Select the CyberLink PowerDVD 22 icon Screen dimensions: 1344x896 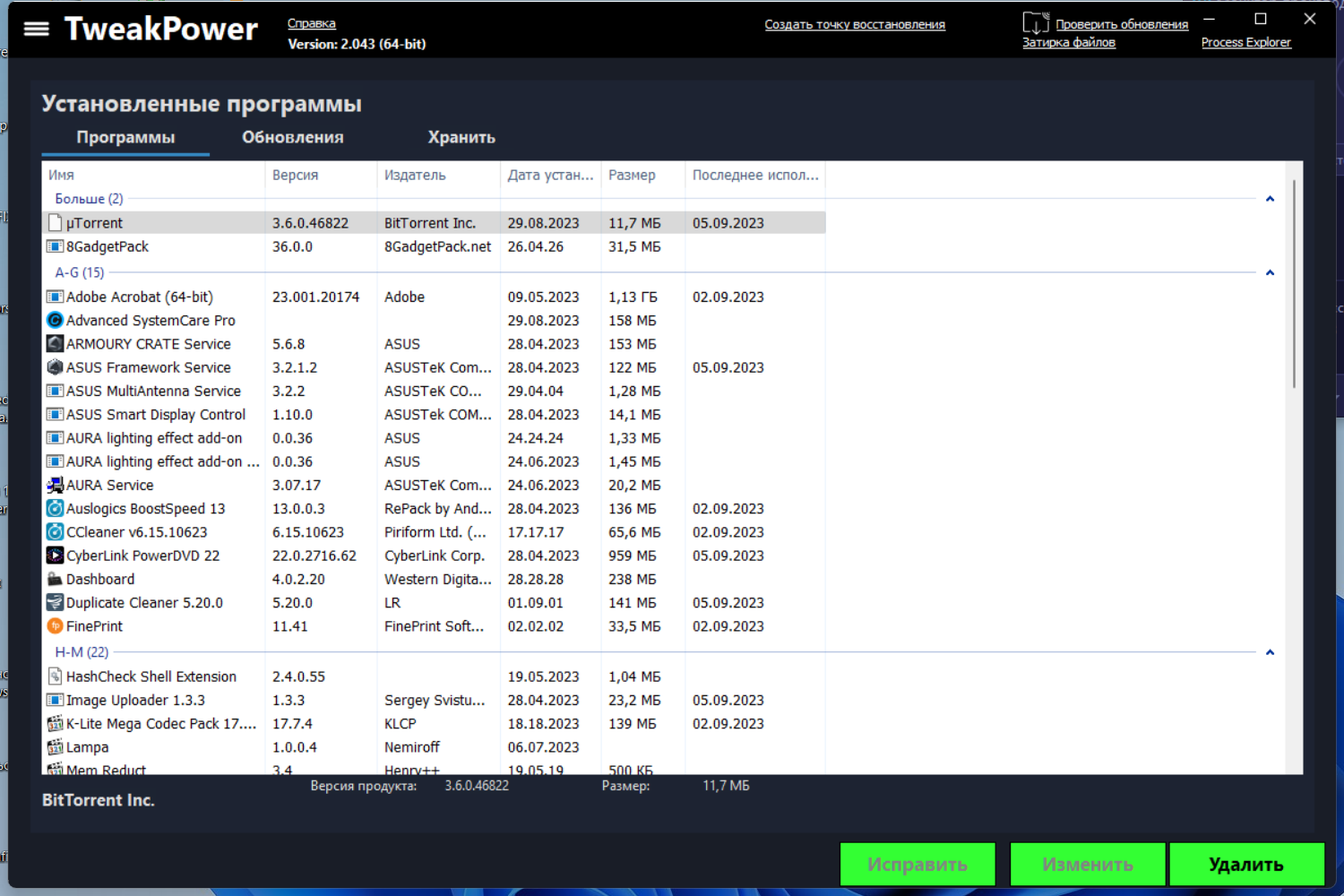(55, 556)
